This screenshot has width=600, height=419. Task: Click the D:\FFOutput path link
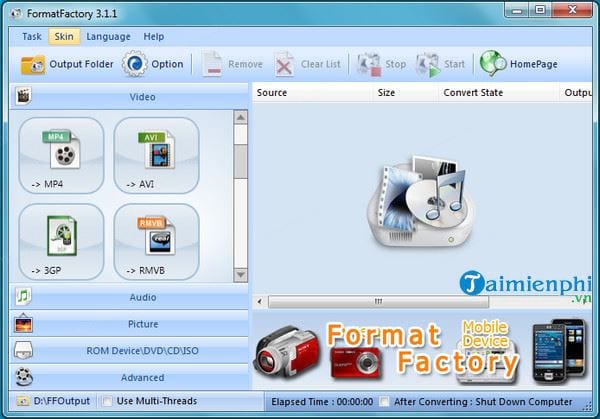62,401
